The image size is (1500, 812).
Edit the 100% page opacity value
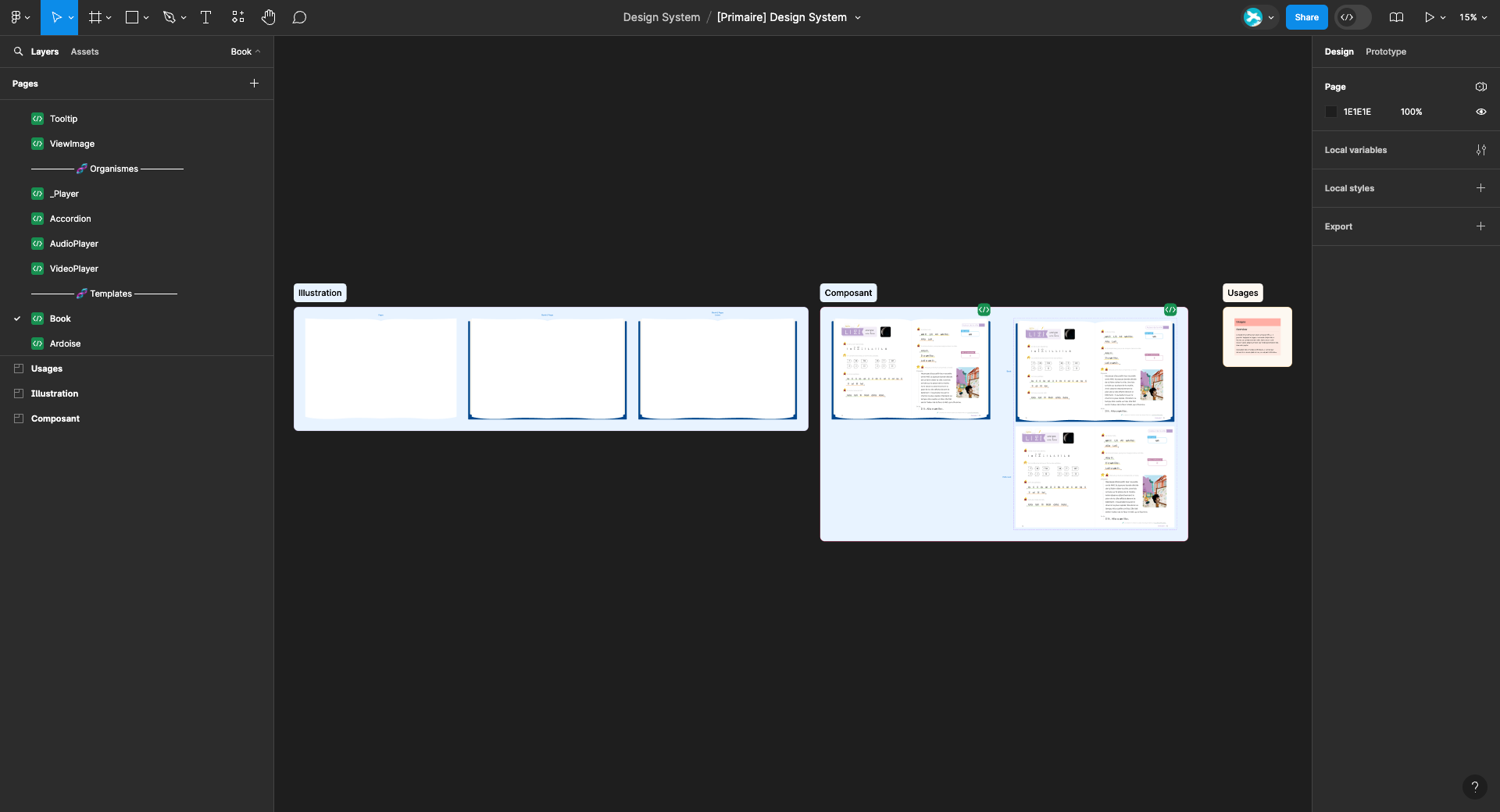tap(1411, 112)
